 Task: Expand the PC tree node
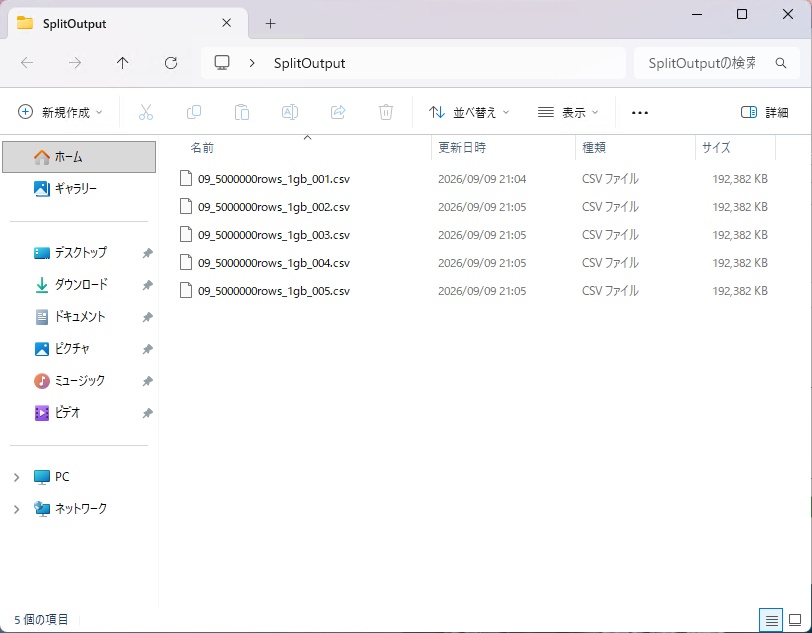coord(17,477)
